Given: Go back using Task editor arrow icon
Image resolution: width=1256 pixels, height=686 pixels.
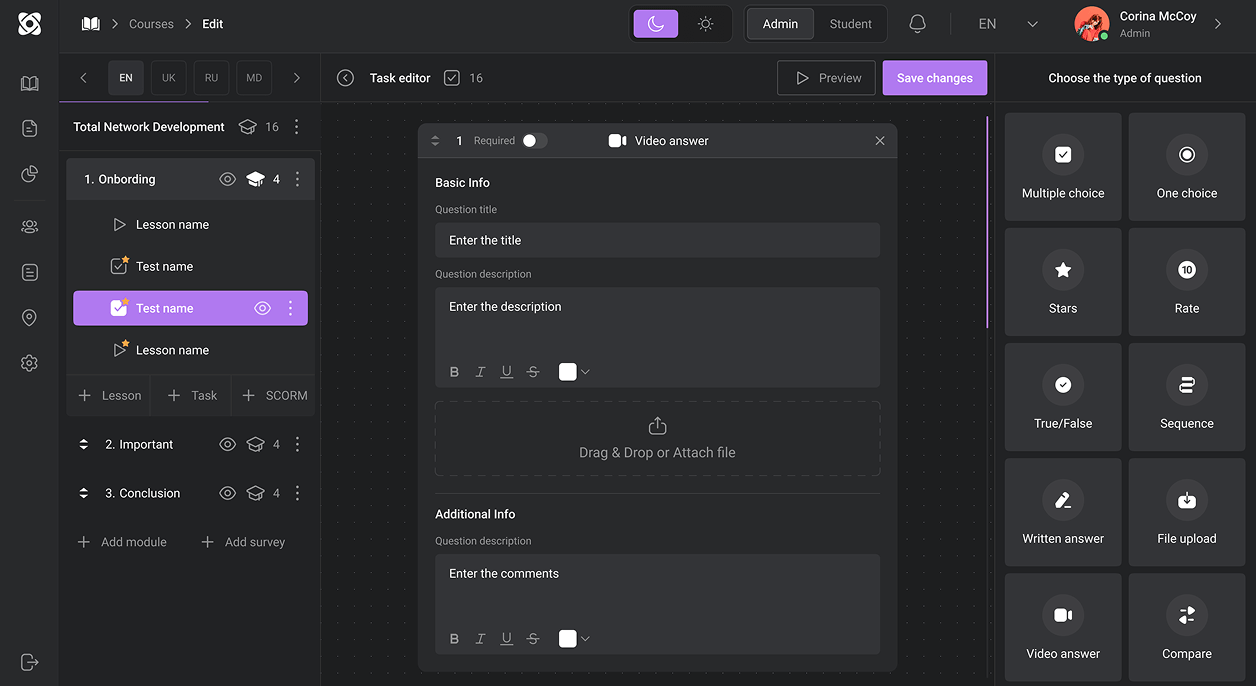Looking at the screenshot, I should 346,78.
